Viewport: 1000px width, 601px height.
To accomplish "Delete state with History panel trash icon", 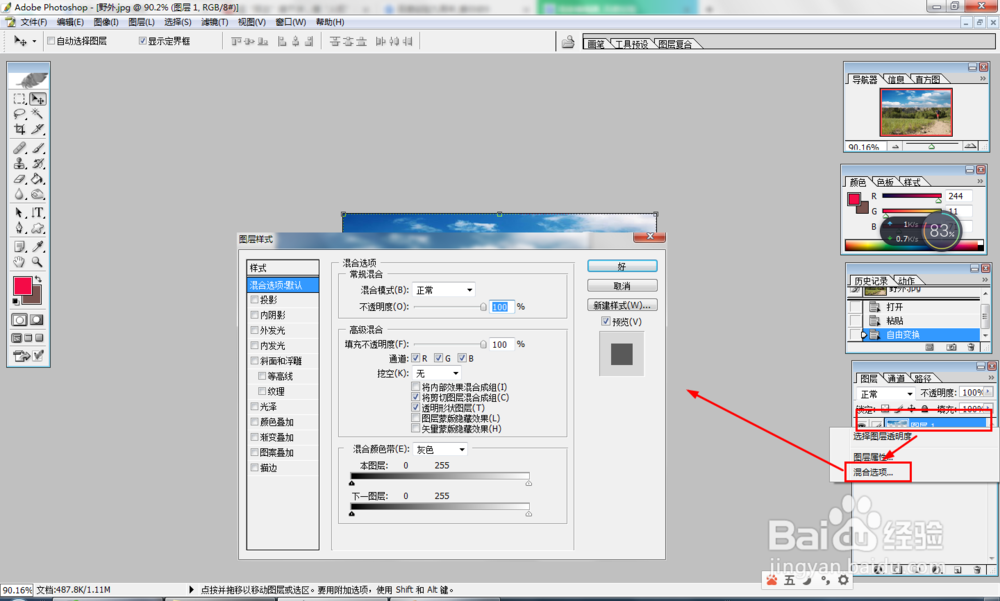I will click(x=971, y=347).
